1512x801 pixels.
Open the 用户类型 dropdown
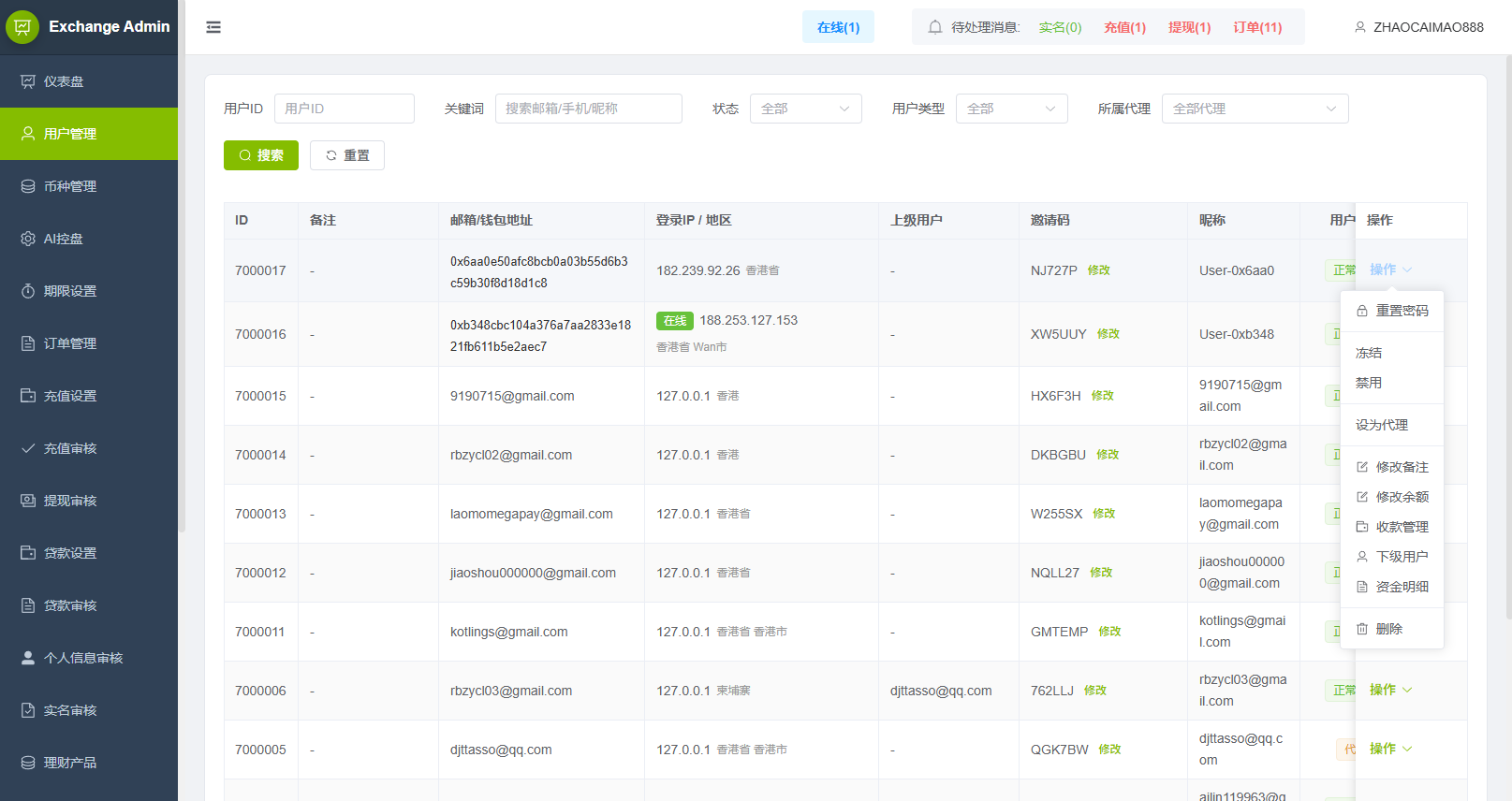tap(1011, 109)
